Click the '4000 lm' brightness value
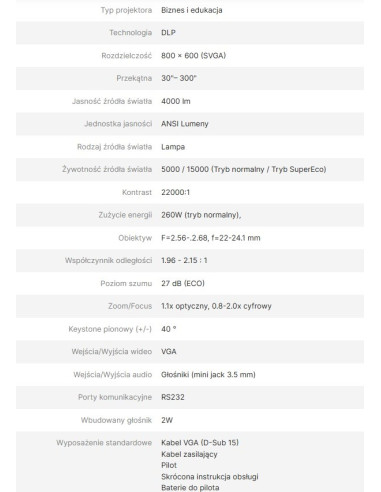 click(176, 101)
